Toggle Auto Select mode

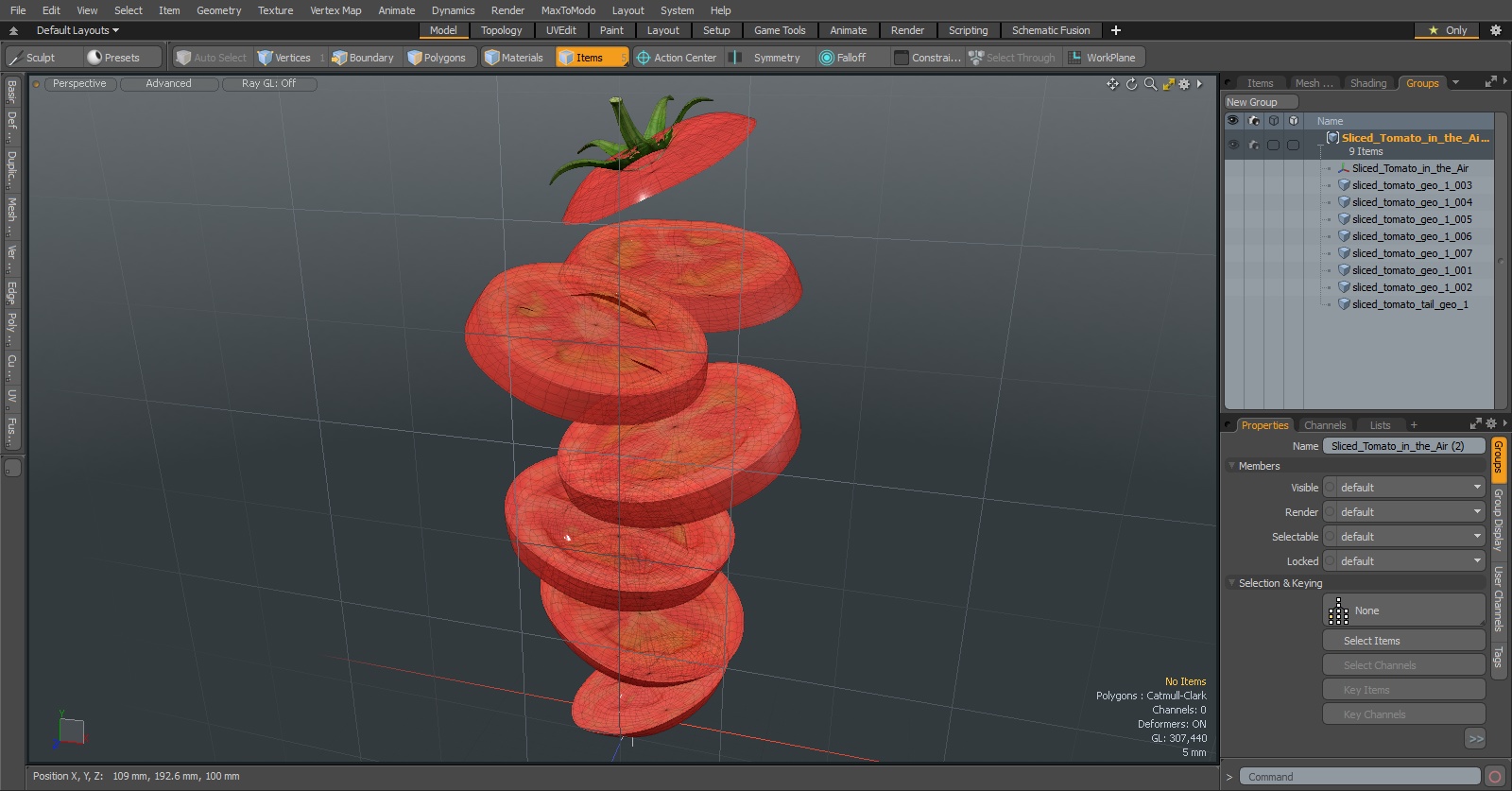tap(212, 58)
